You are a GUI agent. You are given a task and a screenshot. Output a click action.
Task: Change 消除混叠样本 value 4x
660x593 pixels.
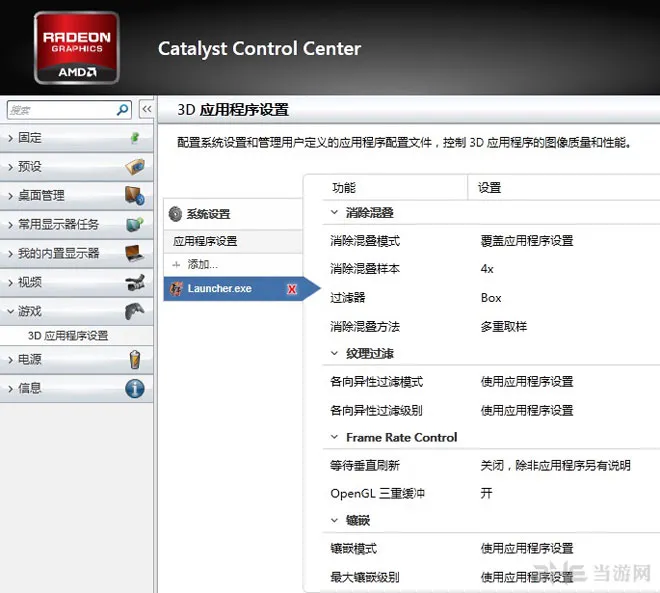pyautogui.click(x=487, y=269)
